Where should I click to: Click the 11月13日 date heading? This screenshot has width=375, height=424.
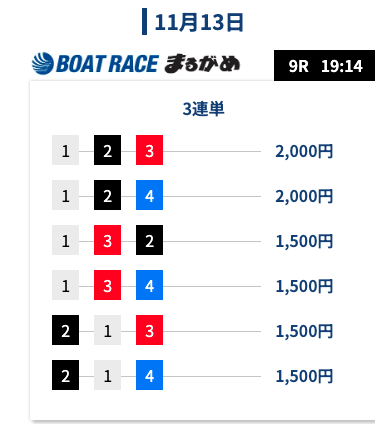[199, 22]
